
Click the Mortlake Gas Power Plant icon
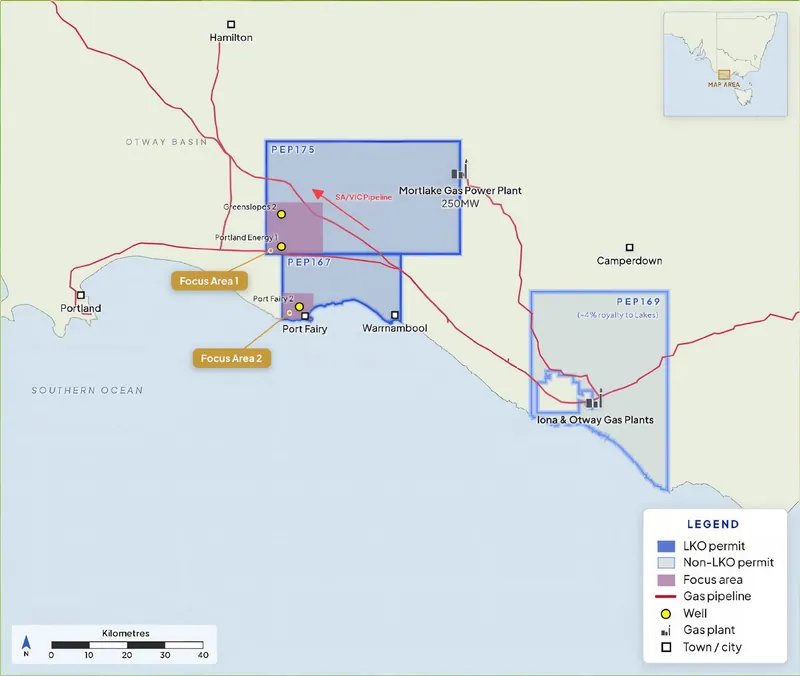click(460, 169)
